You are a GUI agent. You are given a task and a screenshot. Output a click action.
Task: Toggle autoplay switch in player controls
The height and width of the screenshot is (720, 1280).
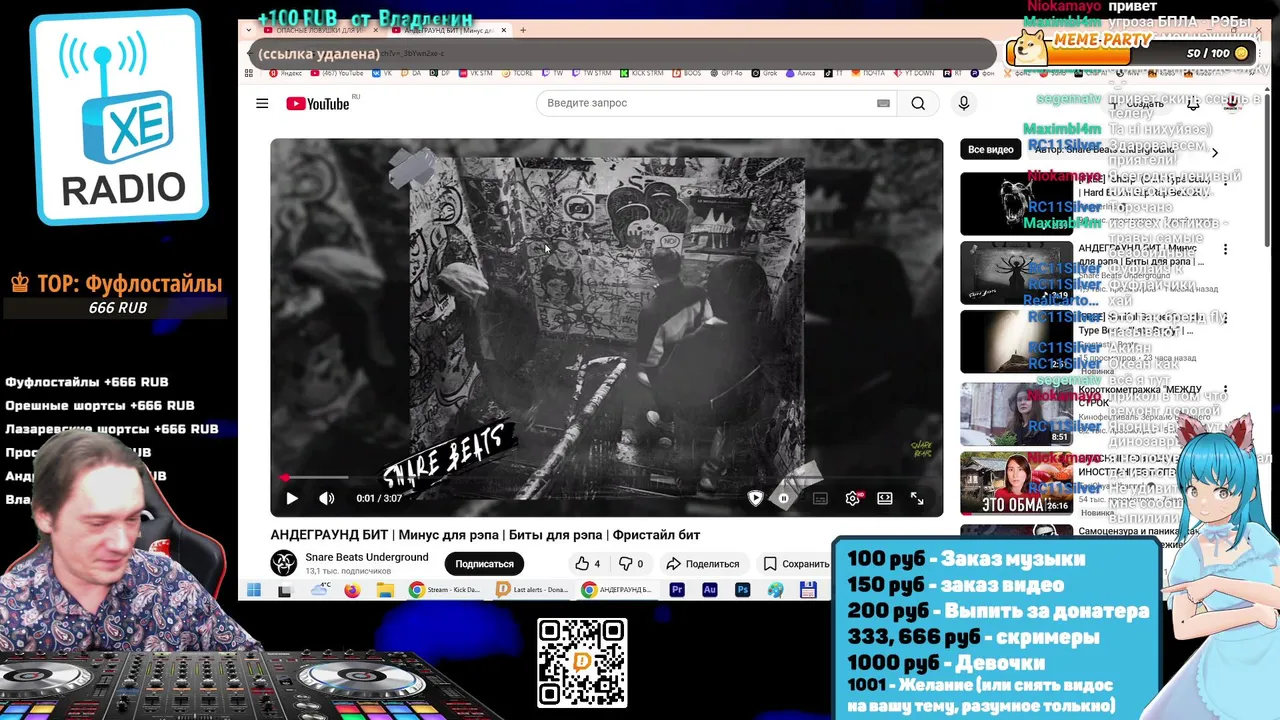(x=784, y=498)
